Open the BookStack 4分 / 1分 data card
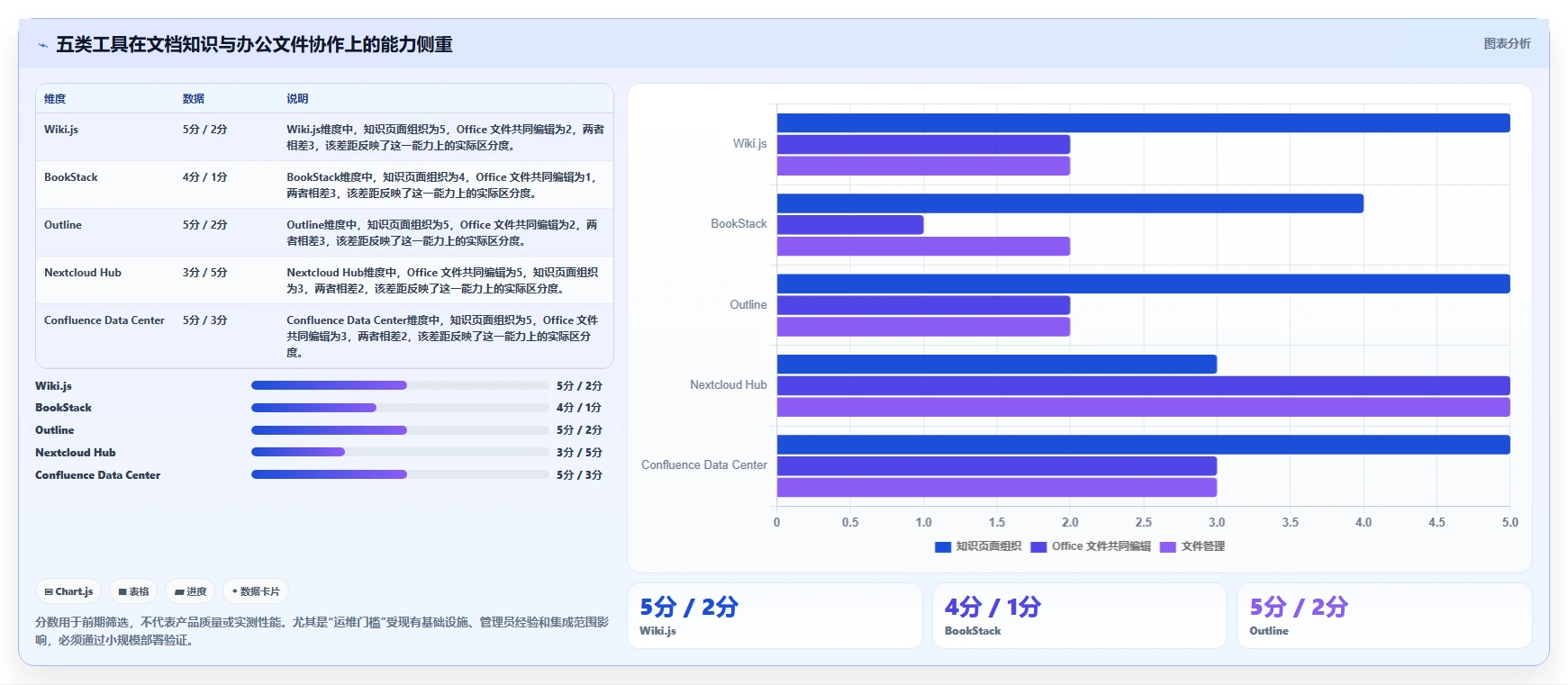1568x685 pixels. (1079, 616)
